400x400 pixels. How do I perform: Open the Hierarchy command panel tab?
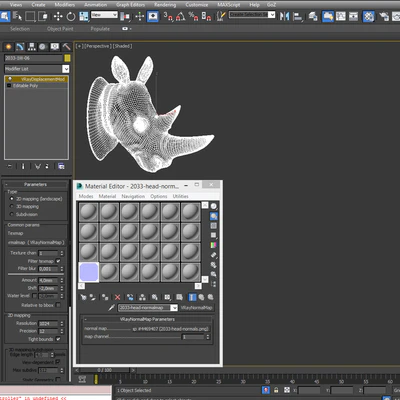pyautogui.click(x=32, y=47)
